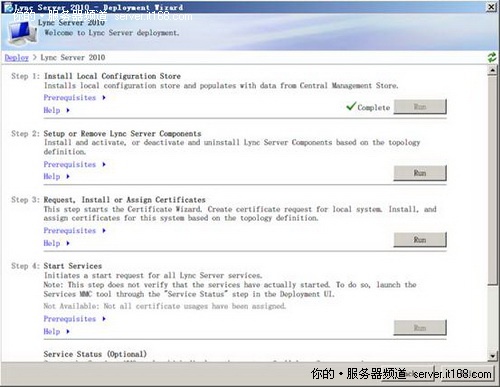500x387 pixels.
Task: Click the Lync Server computer logo
Action: point(22,33)
